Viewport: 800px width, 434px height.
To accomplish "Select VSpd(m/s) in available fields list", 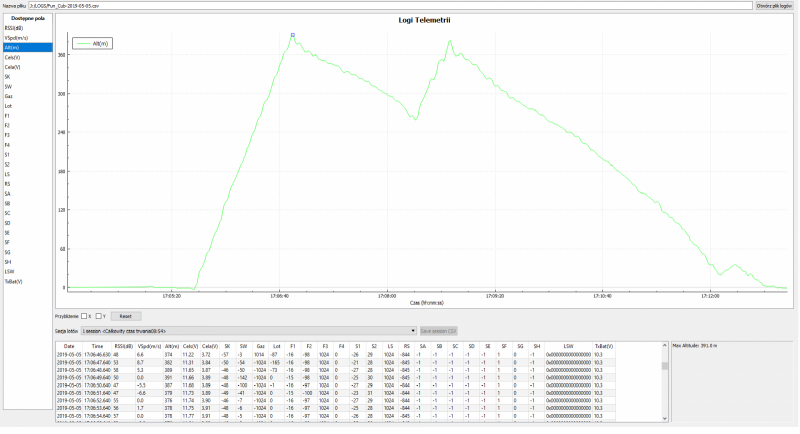I will [x=16, y=38].
